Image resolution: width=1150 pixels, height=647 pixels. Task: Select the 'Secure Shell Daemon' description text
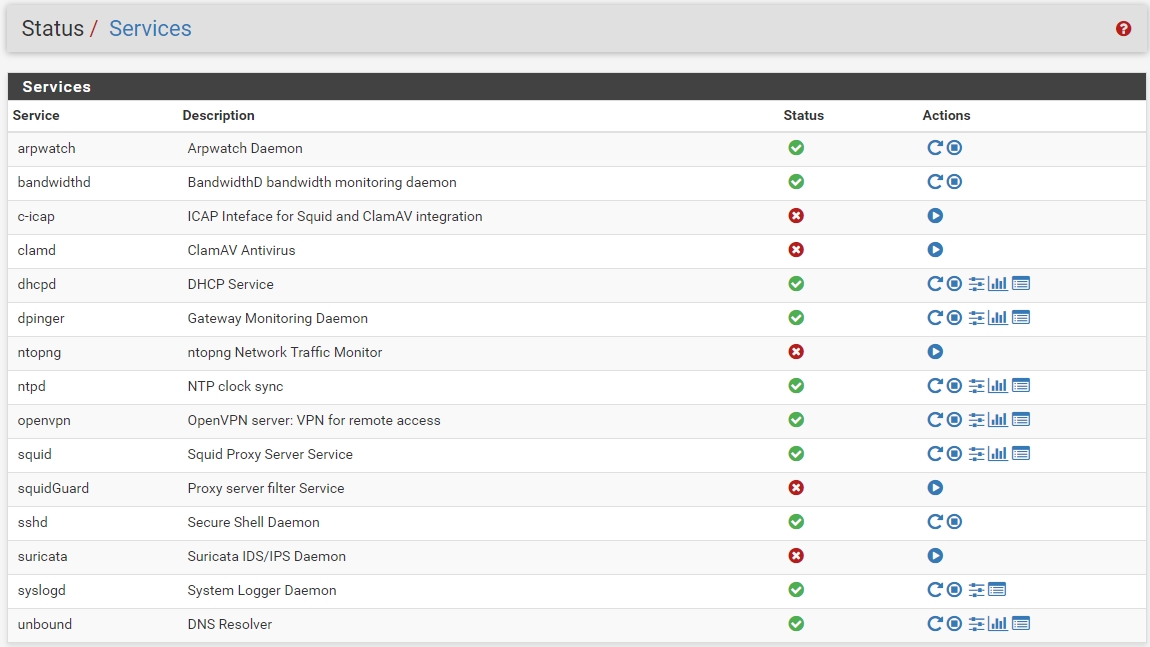[254, 522]
